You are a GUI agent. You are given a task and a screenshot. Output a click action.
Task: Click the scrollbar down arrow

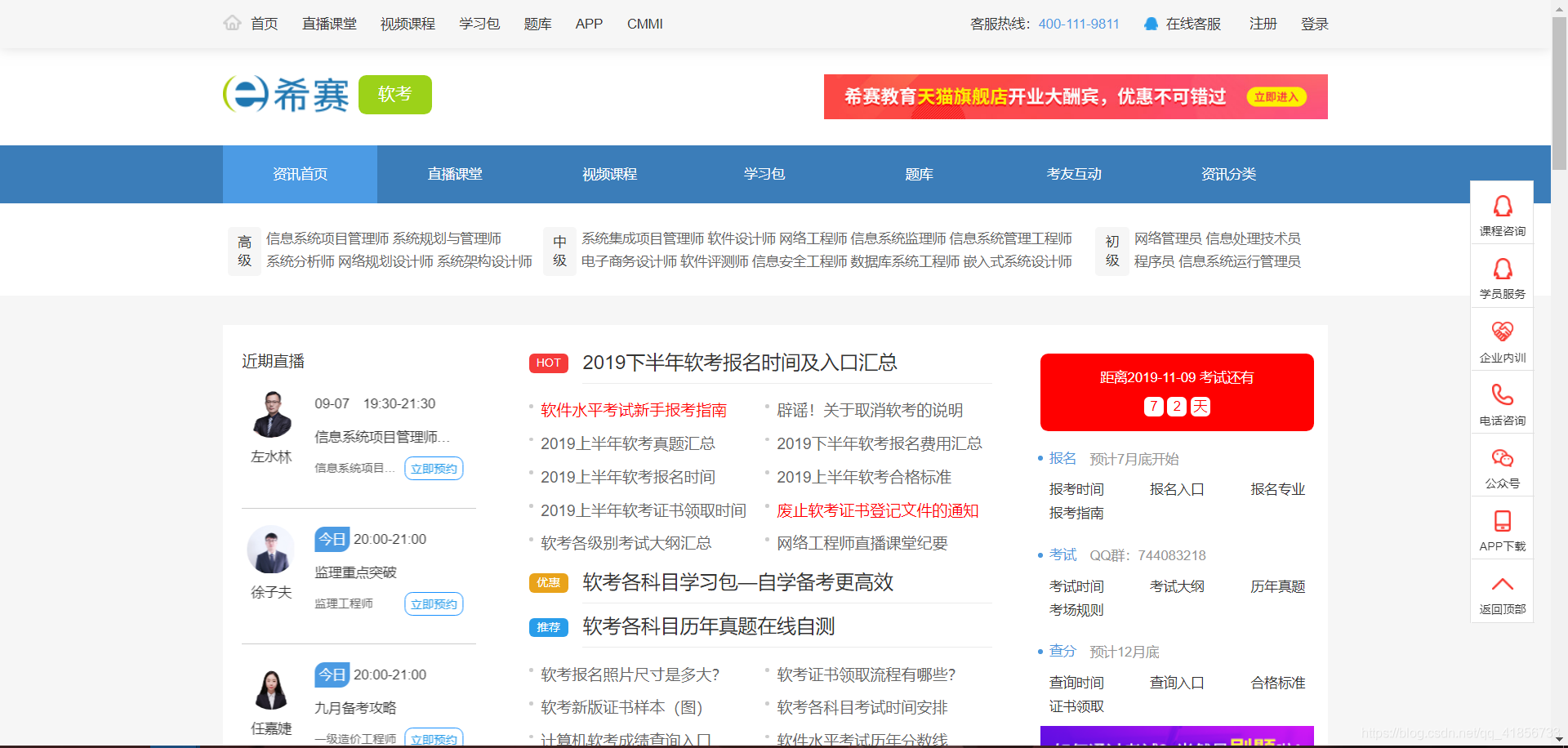pyautogui.click(x=1559, y=740)
